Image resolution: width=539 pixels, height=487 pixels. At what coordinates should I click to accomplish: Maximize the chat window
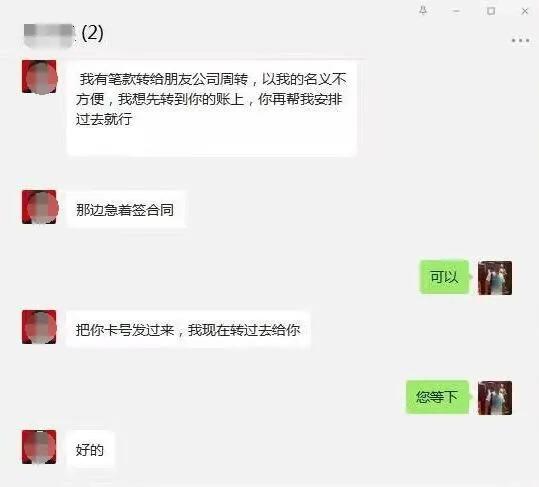click(491, 11)
